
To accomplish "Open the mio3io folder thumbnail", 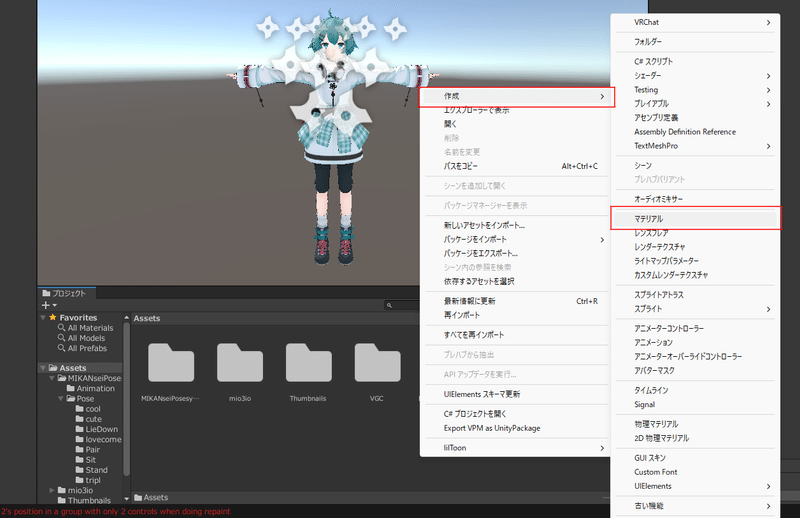I will point(240,362).
